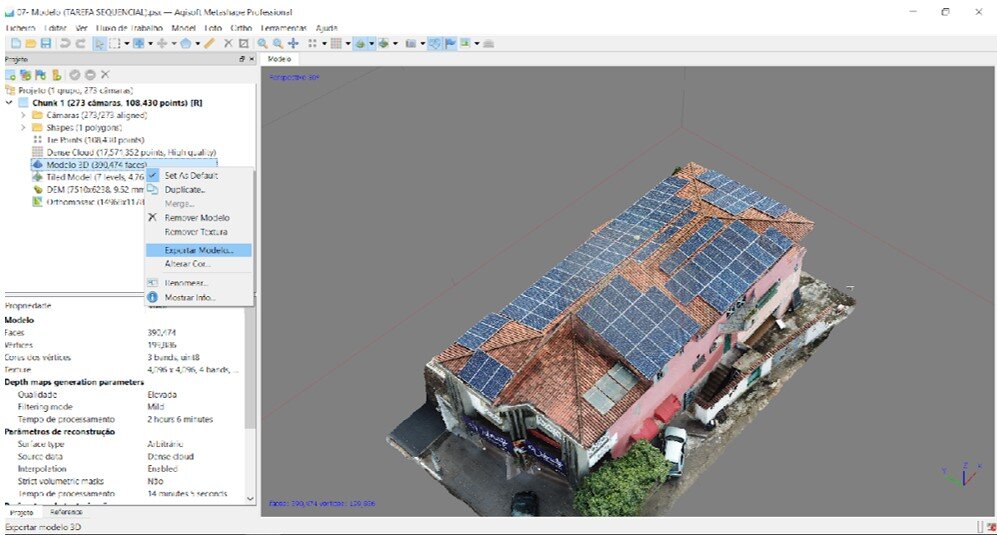Click the Zoom In magnifier icon
This screenshot has width=997, height=535.
(x=262, y=44)
